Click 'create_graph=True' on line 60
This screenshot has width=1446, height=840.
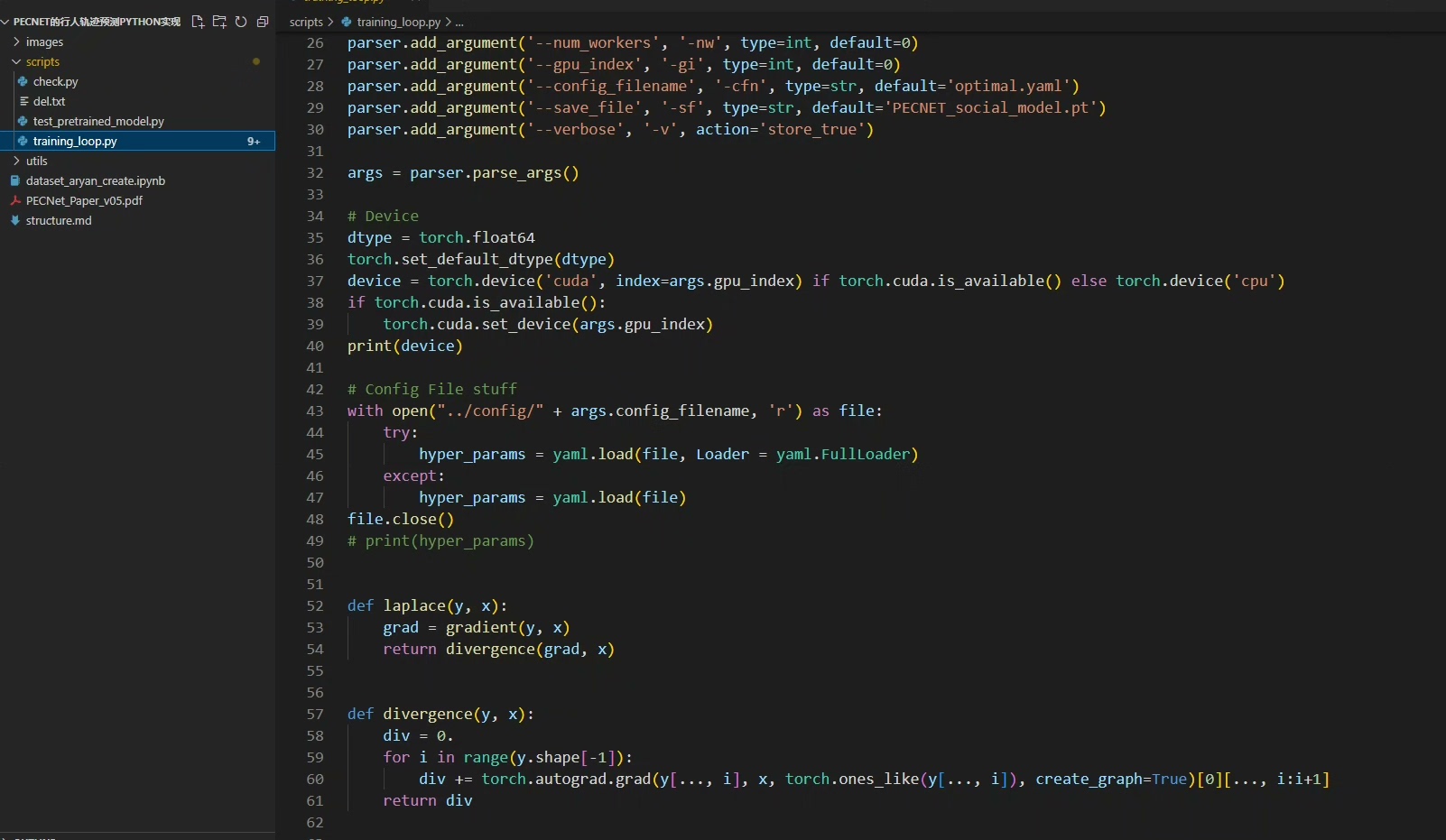click(x=1111, y=779)
